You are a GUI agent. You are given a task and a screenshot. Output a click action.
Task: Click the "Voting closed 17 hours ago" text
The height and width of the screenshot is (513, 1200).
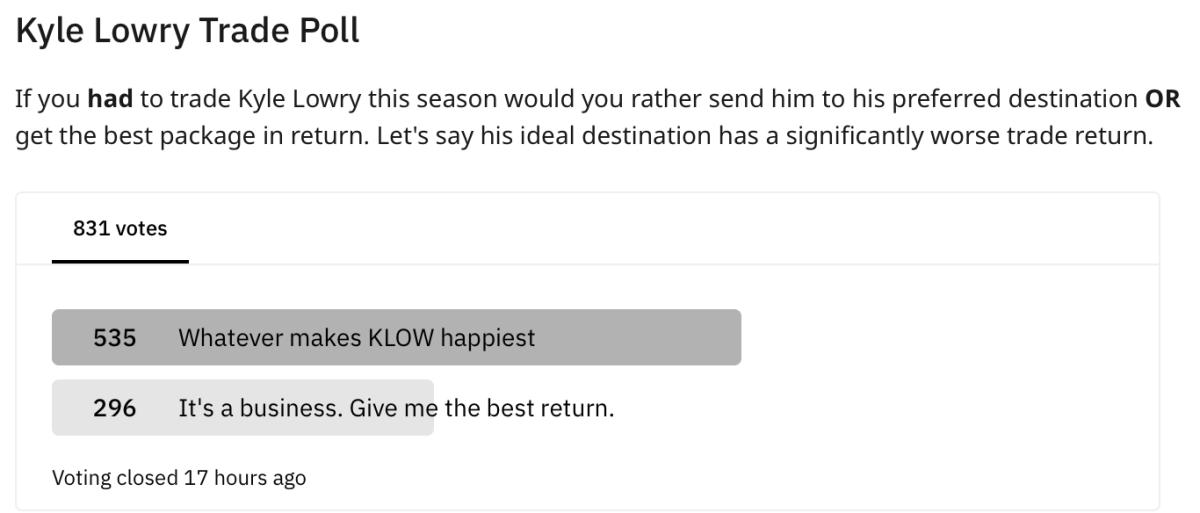click(179, 478)
